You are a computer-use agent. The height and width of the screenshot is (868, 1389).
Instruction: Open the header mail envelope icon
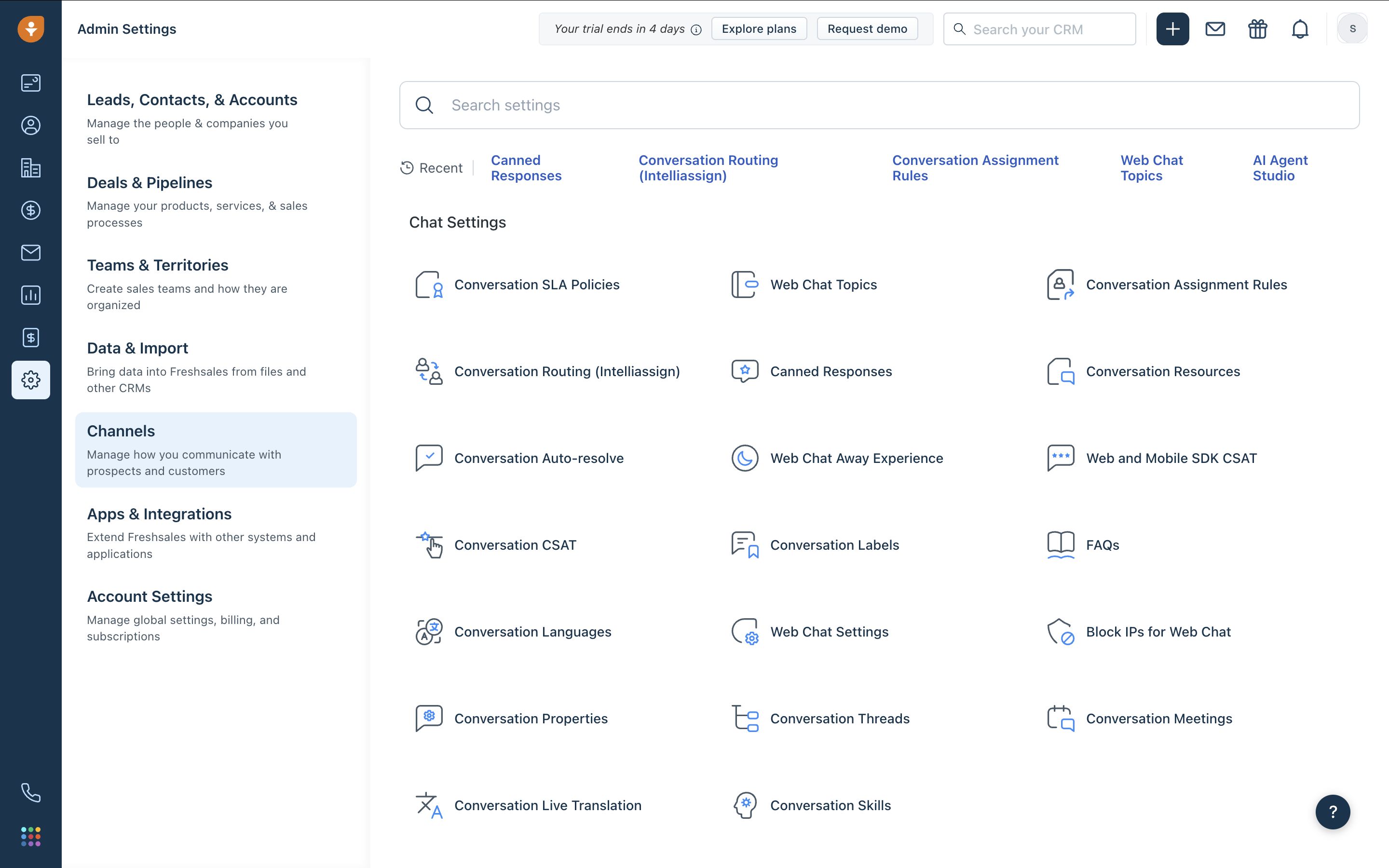[1215, 29]
